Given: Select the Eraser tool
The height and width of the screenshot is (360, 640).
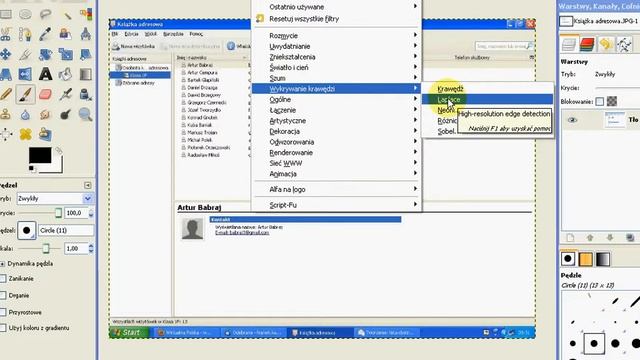Looking at the screenshot, I should point(45,94).
